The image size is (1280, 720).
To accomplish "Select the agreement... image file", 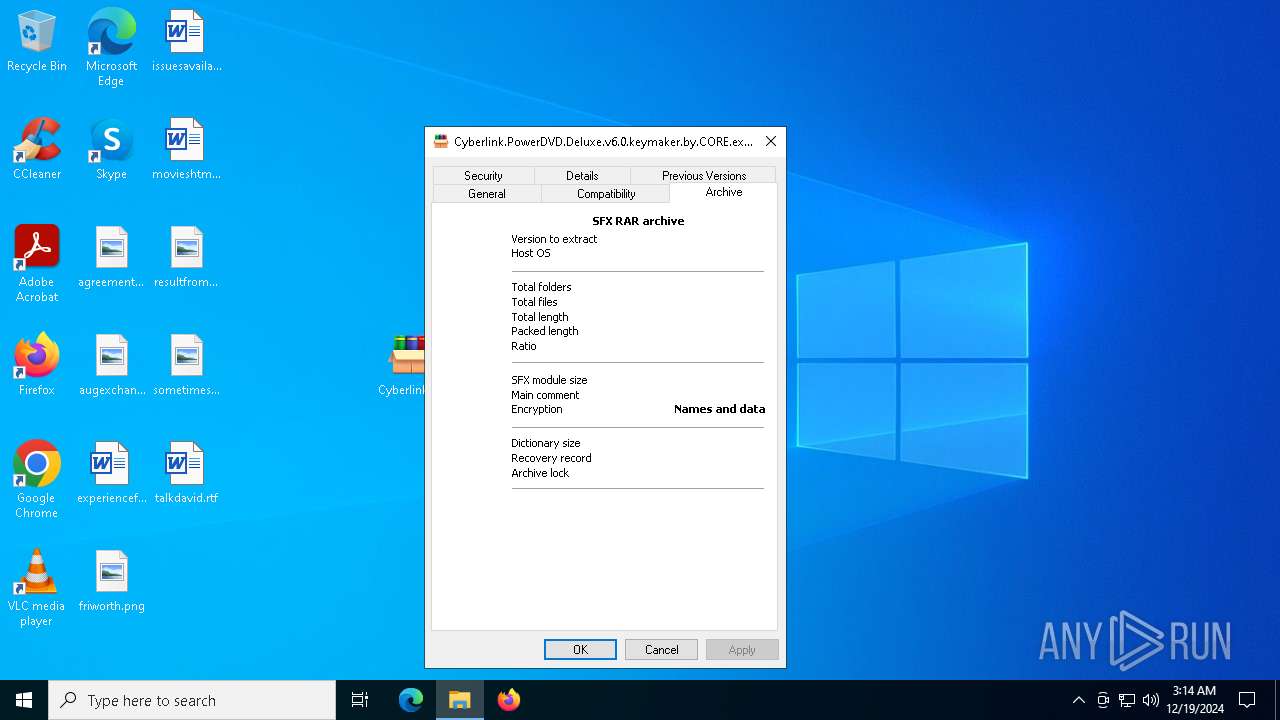I will coord(111,258).
